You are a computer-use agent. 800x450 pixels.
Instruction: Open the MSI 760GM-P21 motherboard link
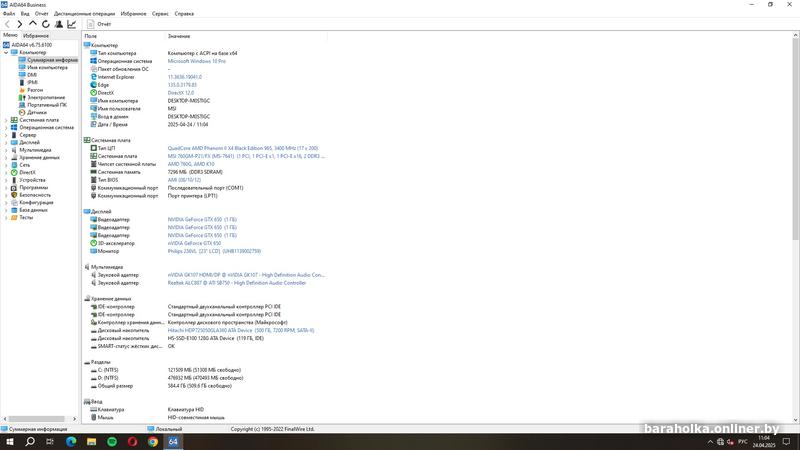pyautogui.click(x=246, y=156)
